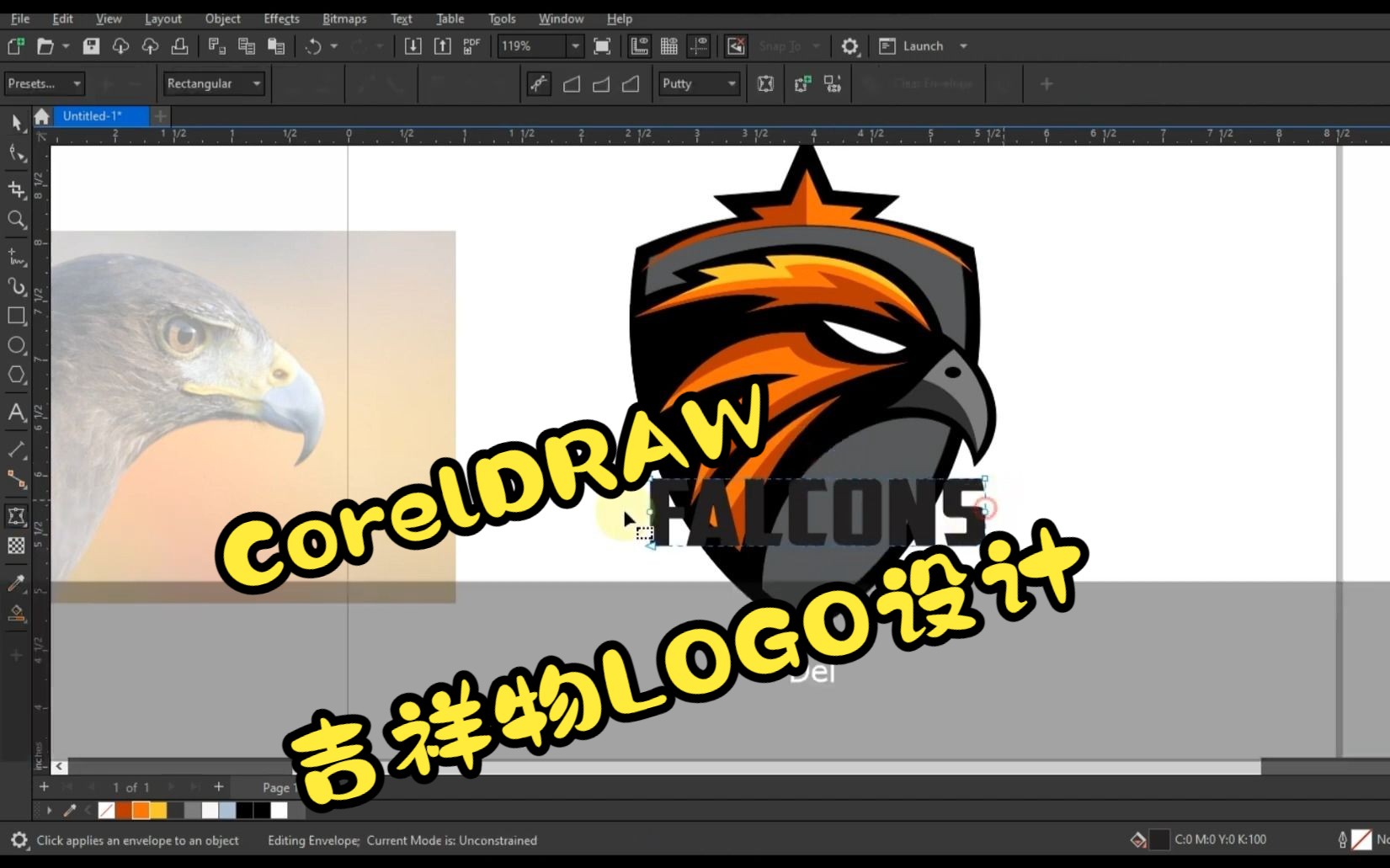The height and width of the screenshot is (868, 1390).
Task: Open file with the folder icon
Action: (45, 46)
